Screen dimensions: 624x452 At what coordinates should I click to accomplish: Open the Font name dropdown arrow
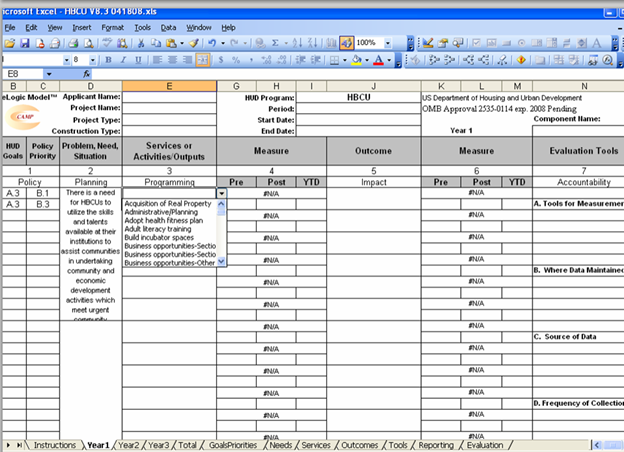(66, 60)
